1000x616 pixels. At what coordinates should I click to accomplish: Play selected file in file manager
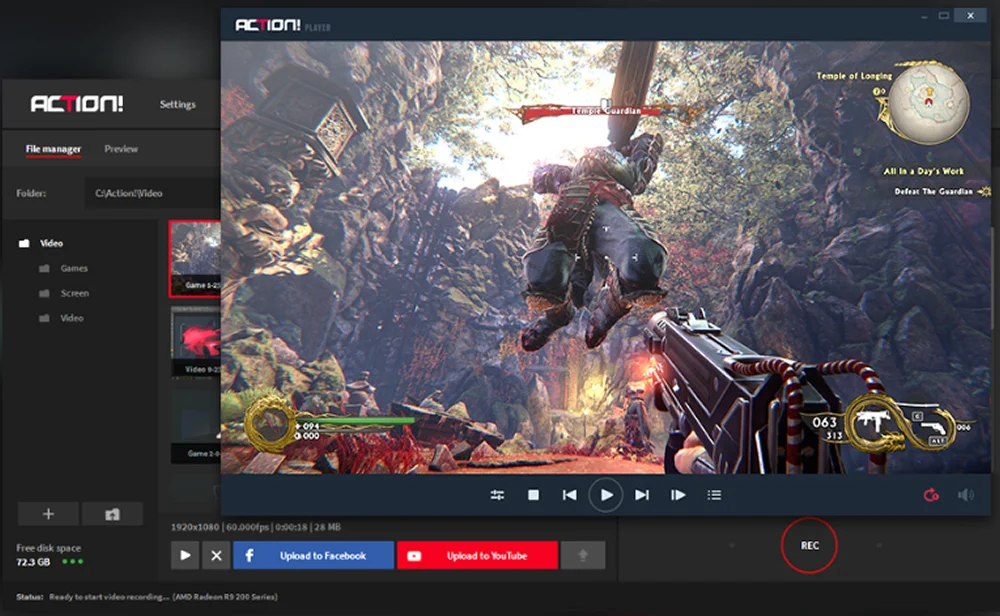185,555
